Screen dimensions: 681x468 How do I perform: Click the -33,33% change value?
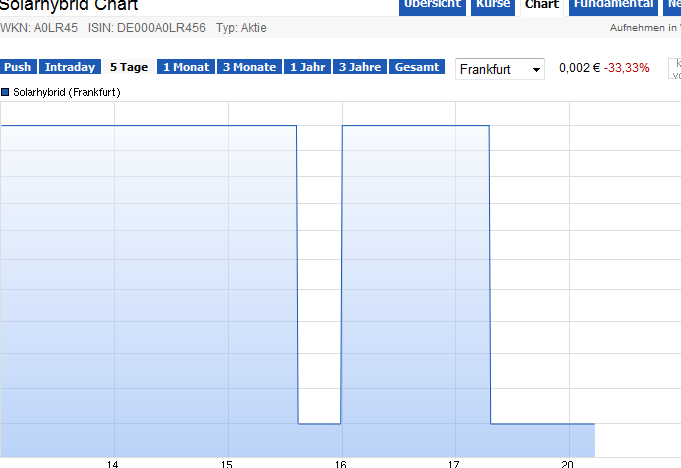(626, 68)
